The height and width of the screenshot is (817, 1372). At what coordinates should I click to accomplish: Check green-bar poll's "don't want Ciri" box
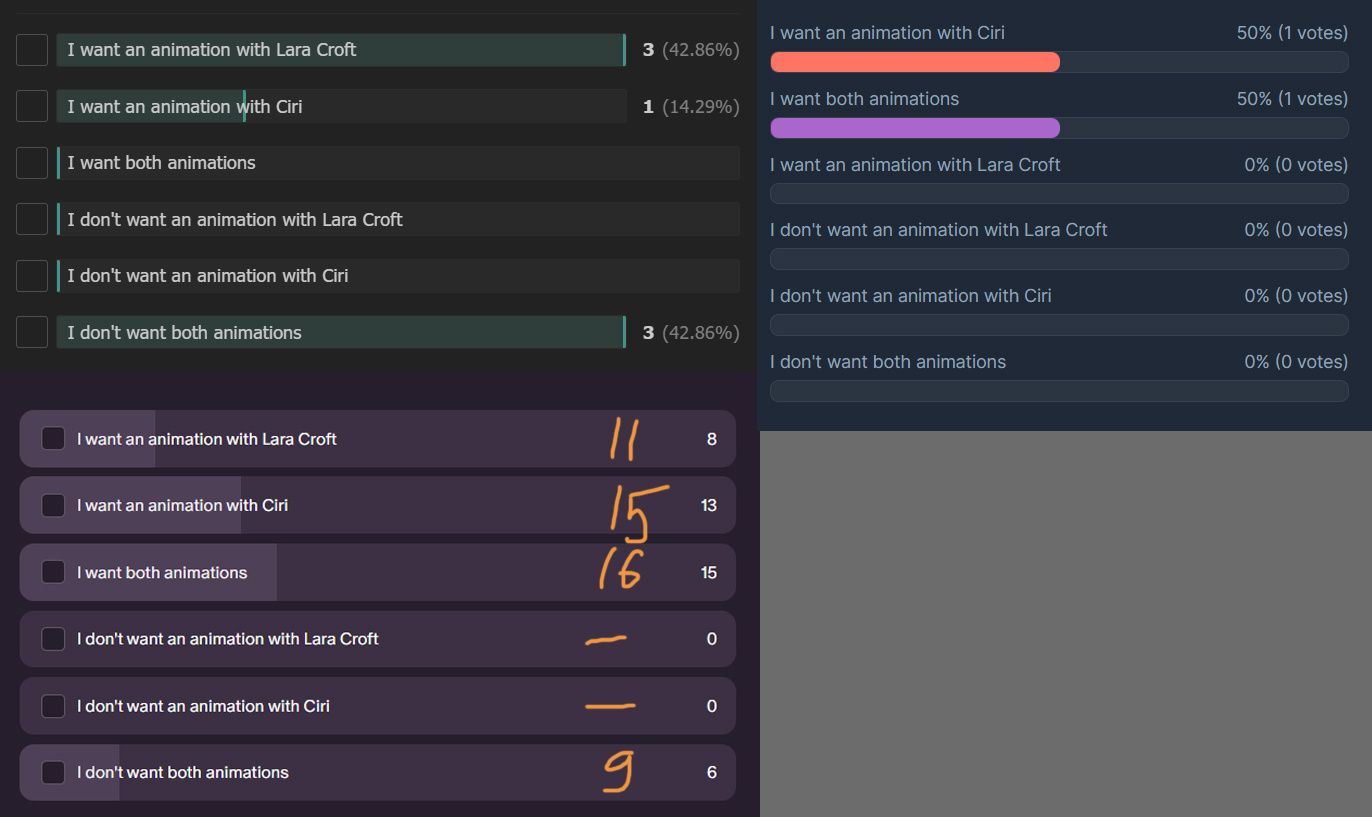click(32, 276)
